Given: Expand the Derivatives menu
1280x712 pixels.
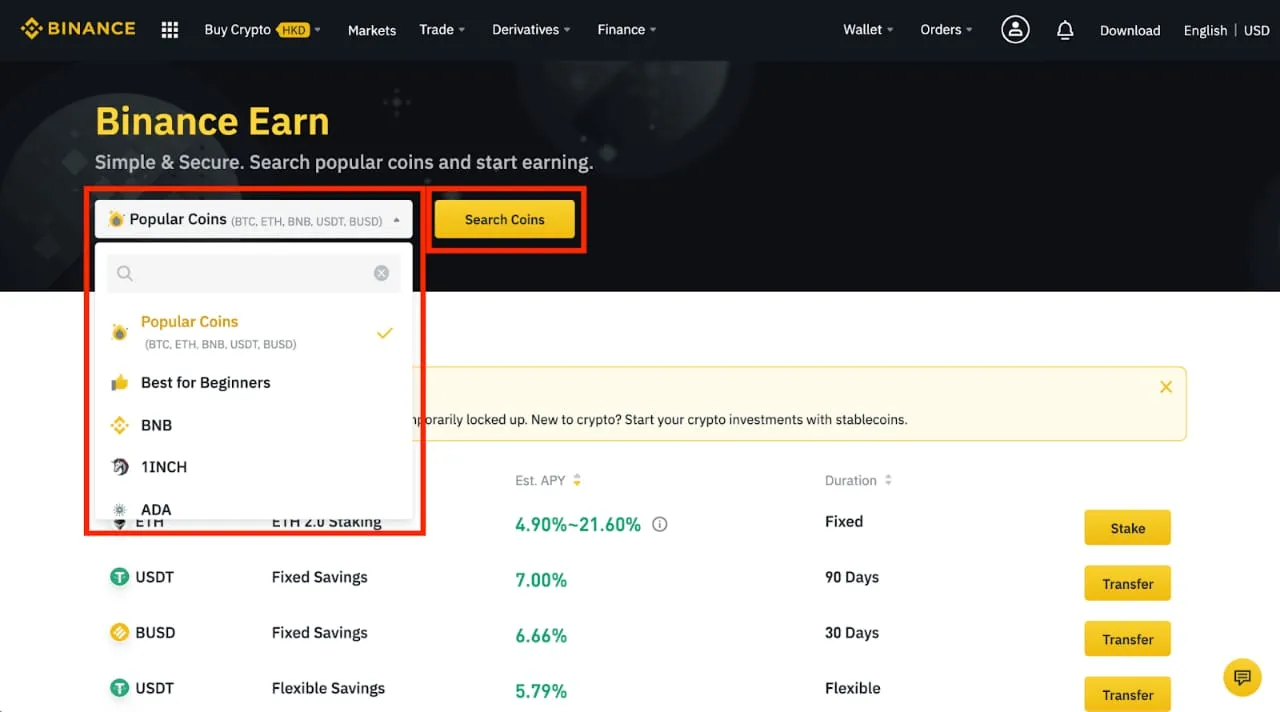Looking at the screenshot, I should click(x=531, y=30).
